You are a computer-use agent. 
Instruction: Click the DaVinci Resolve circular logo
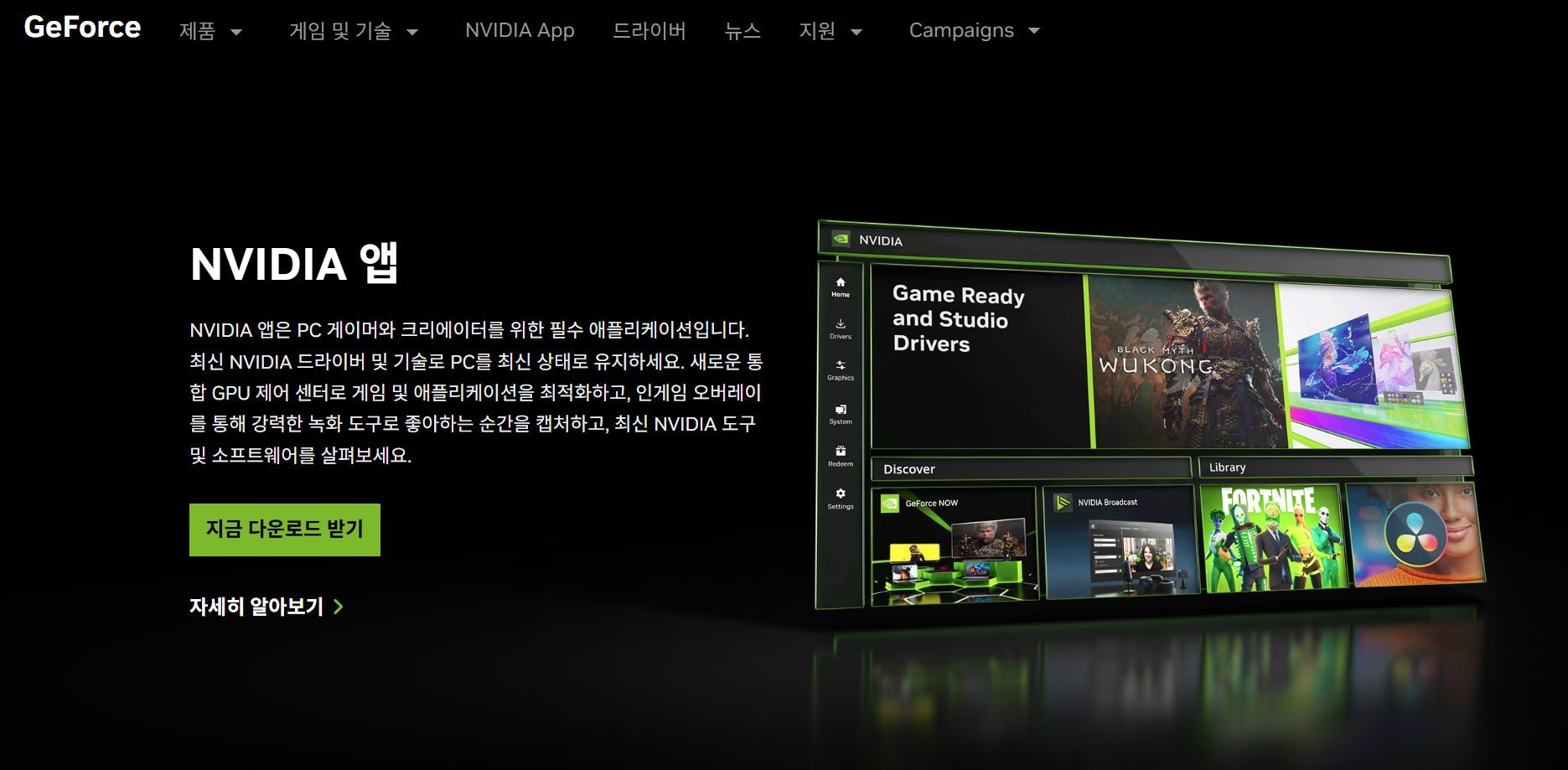[x=1416, y=534]
